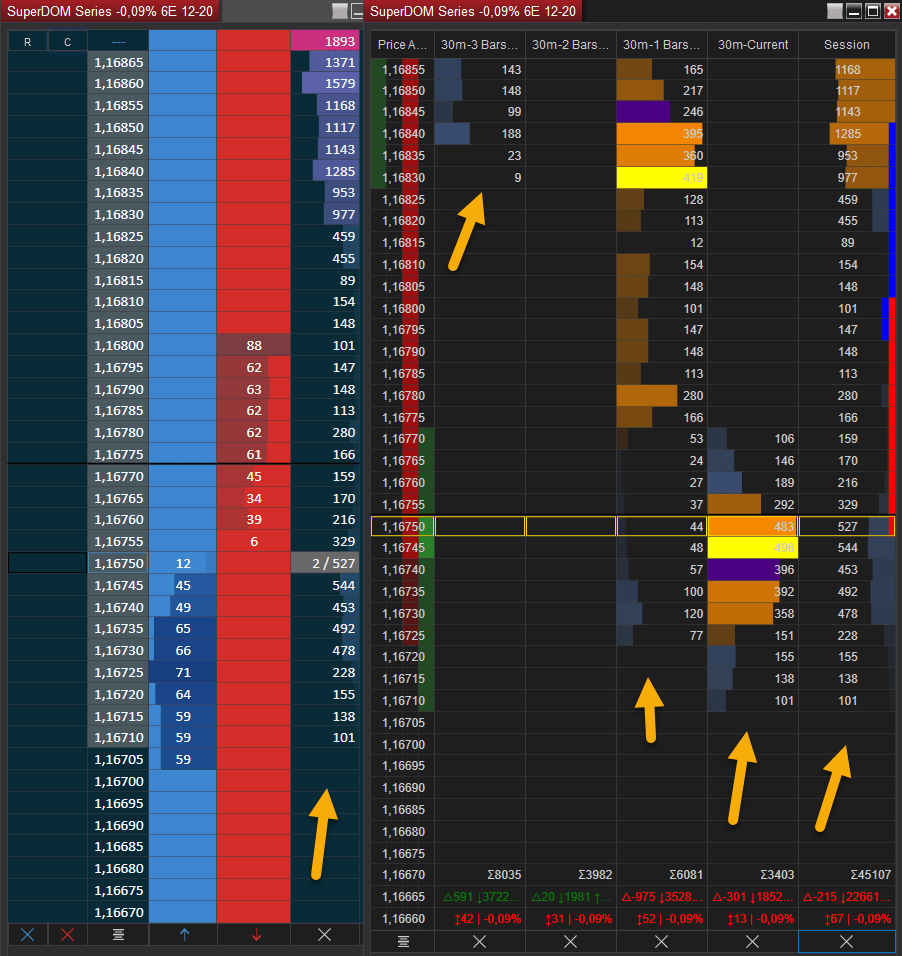Click the yellow 419 cell in 30m-1 Bars column
The image size is (902, 956).
click(662, 177)
